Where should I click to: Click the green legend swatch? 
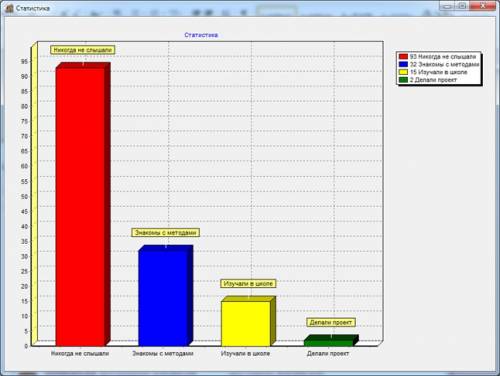[x=403, y=80]
